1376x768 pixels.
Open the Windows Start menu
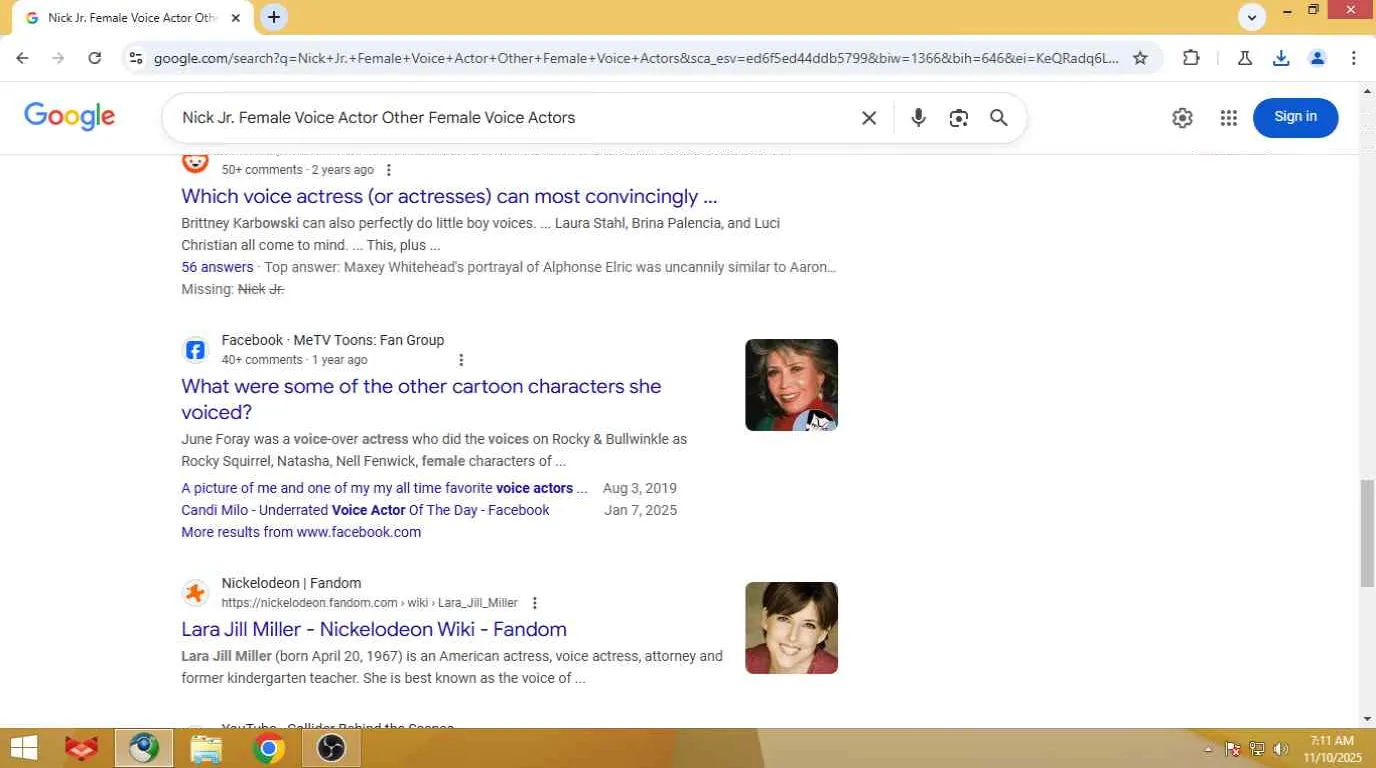23,748
